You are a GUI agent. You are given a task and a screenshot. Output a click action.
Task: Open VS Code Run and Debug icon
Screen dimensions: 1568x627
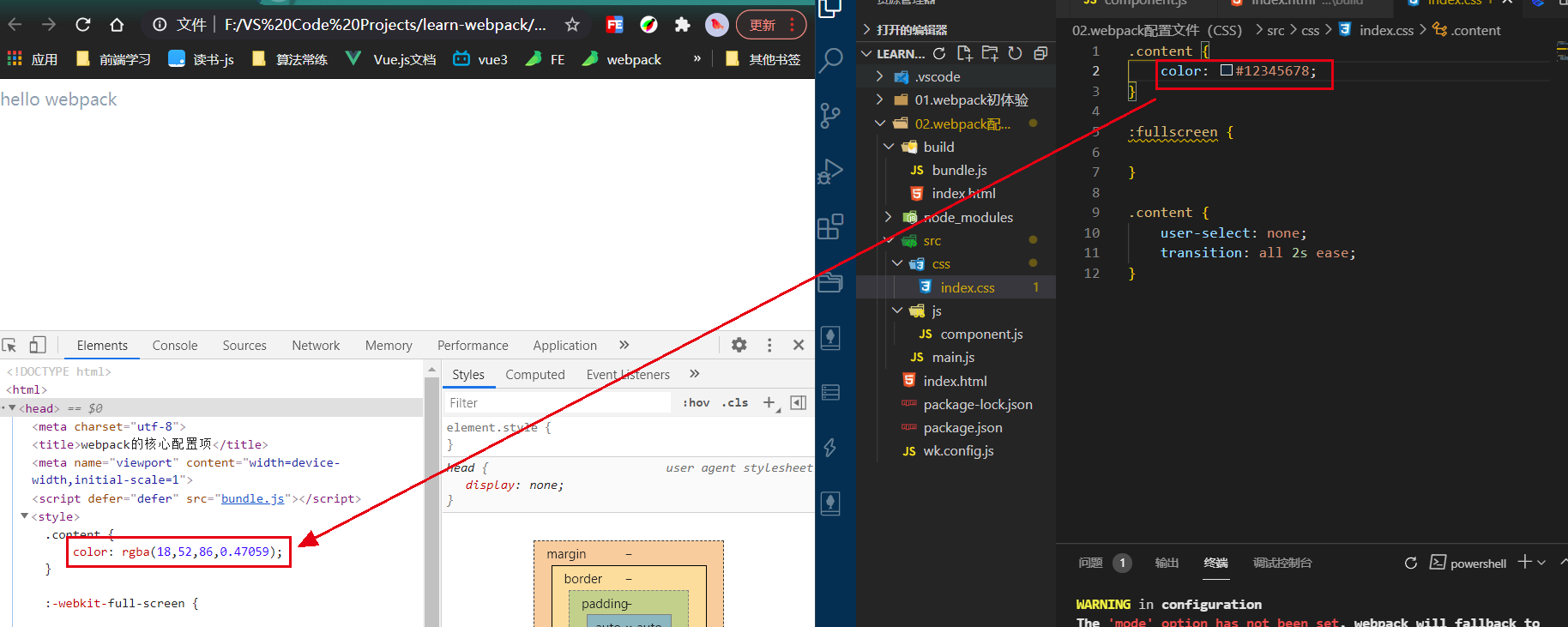click(x=830, y=172)
